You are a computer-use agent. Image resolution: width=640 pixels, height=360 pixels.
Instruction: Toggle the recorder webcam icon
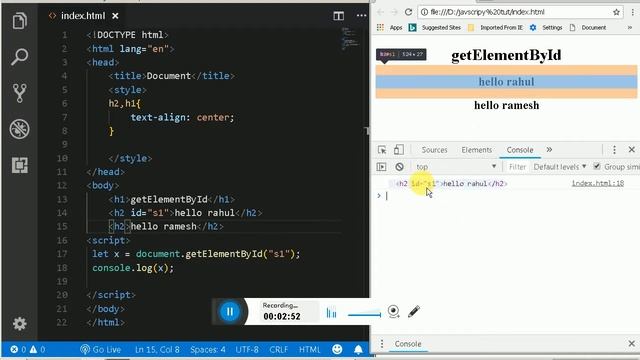click(x=393, y=312)
